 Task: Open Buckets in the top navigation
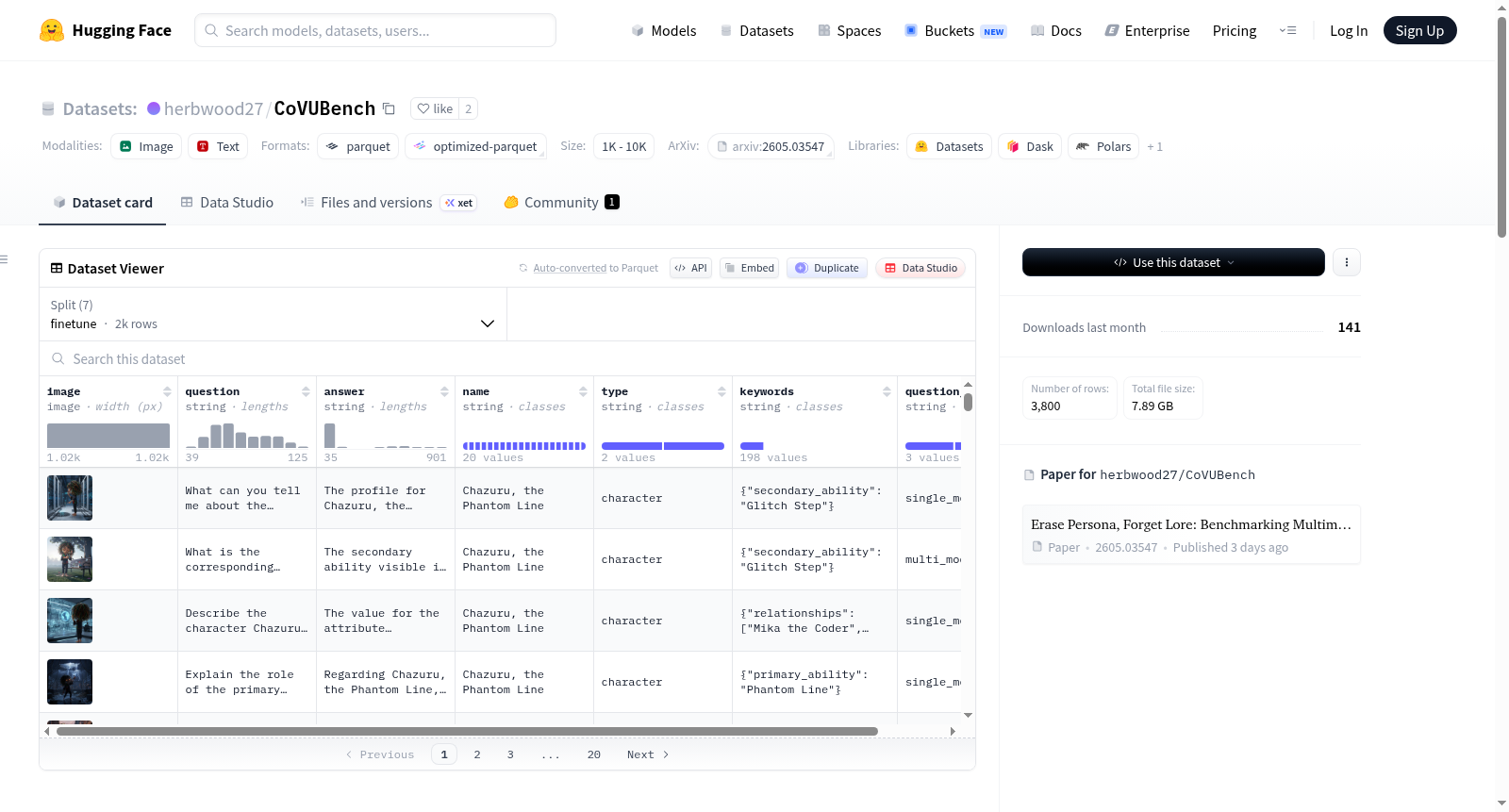[x=955, y=31]
